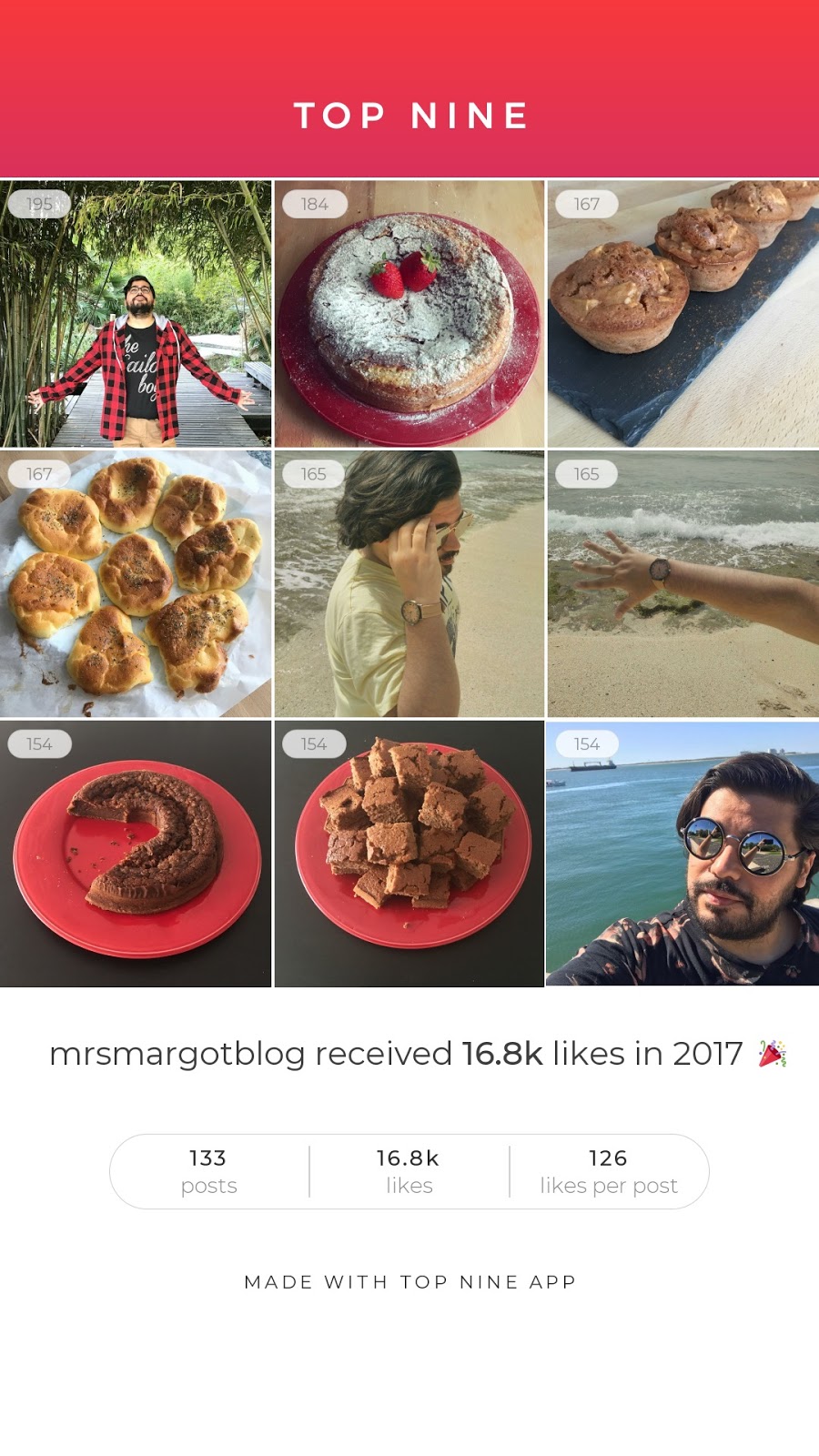Viewport: 819px width, 1456px height.
Task: Open the outstretched arm with watch photo
Action: click(x=683, y=584)
